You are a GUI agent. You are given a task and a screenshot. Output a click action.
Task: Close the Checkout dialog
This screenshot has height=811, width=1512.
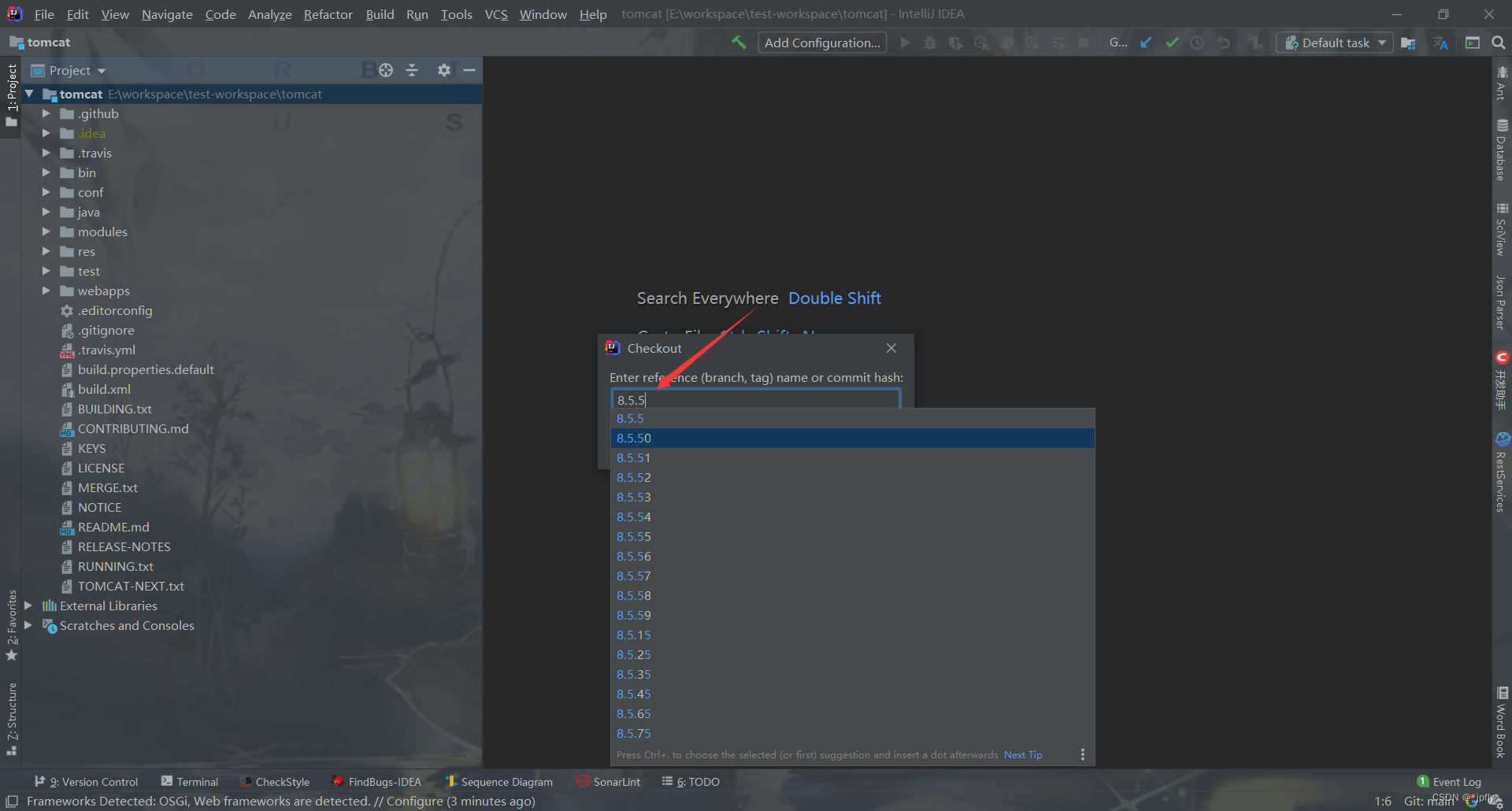click(891, 348)
